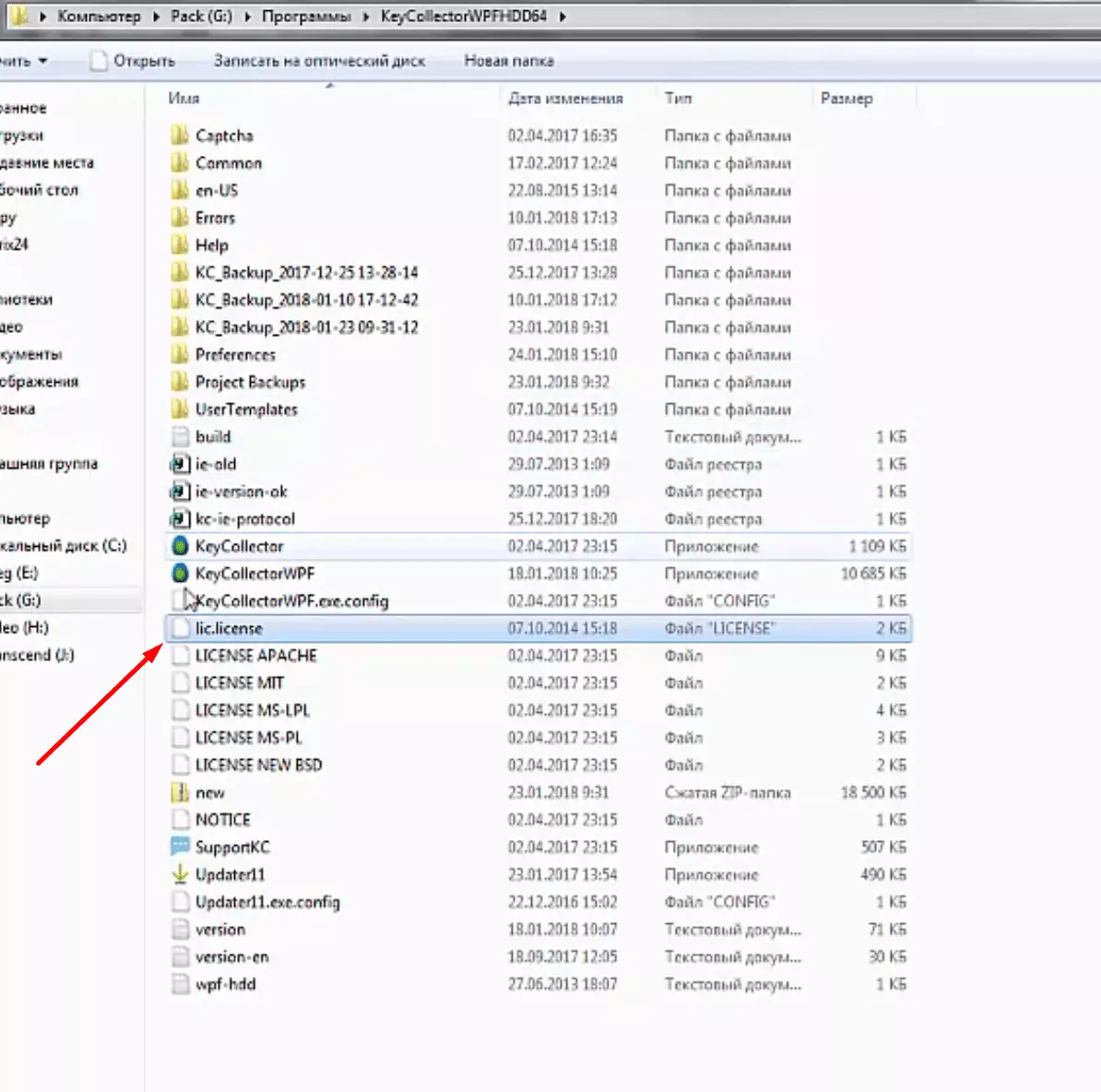Click the Errors folder icon
Screen dimensions: 1101x1092
click(x=180, y=218)
